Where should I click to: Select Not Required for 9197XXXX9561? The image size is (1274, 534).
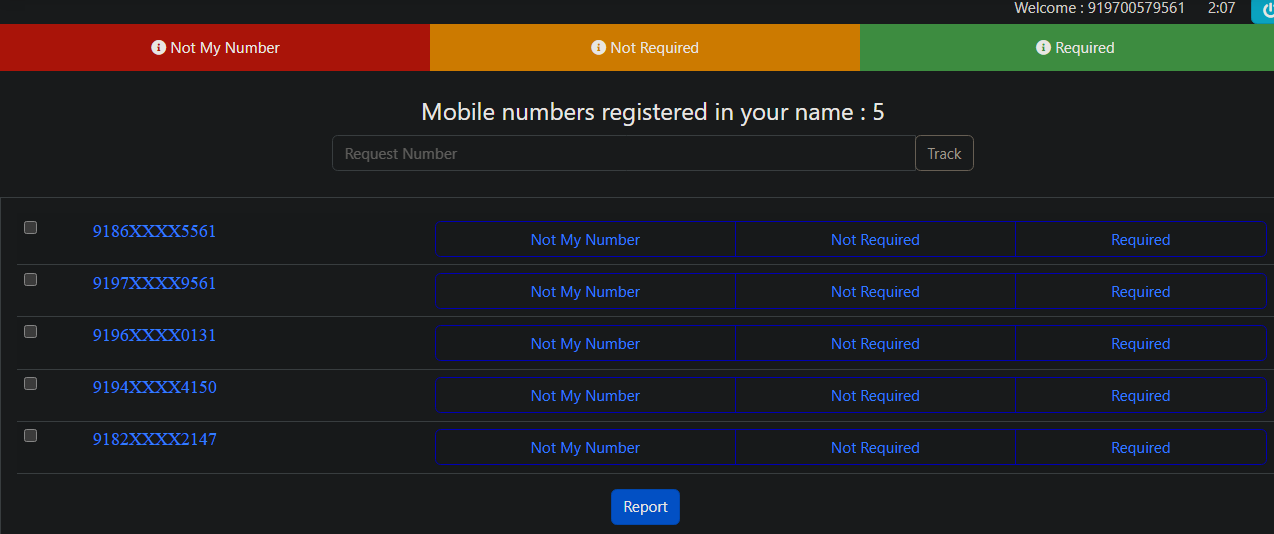point(875,292)
